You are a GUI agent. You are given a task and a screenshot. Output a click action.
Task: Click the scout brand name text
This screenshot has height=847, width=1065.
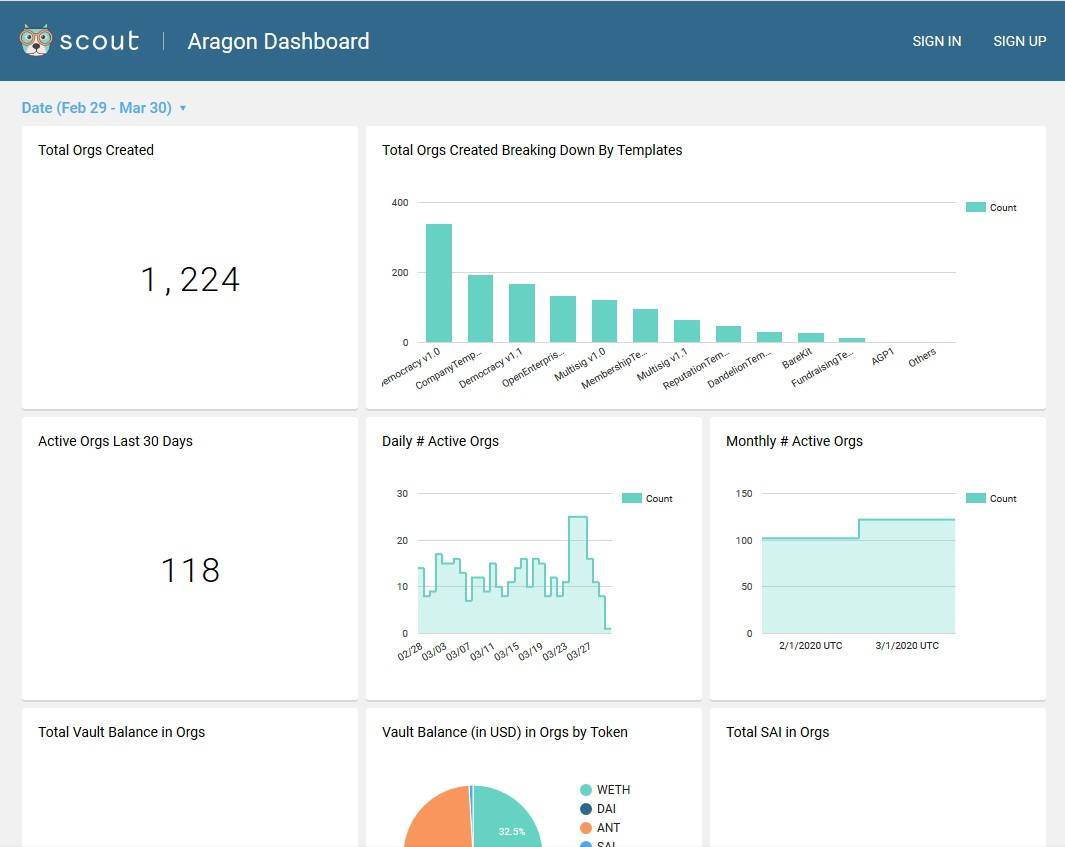(x=99, y=41)
